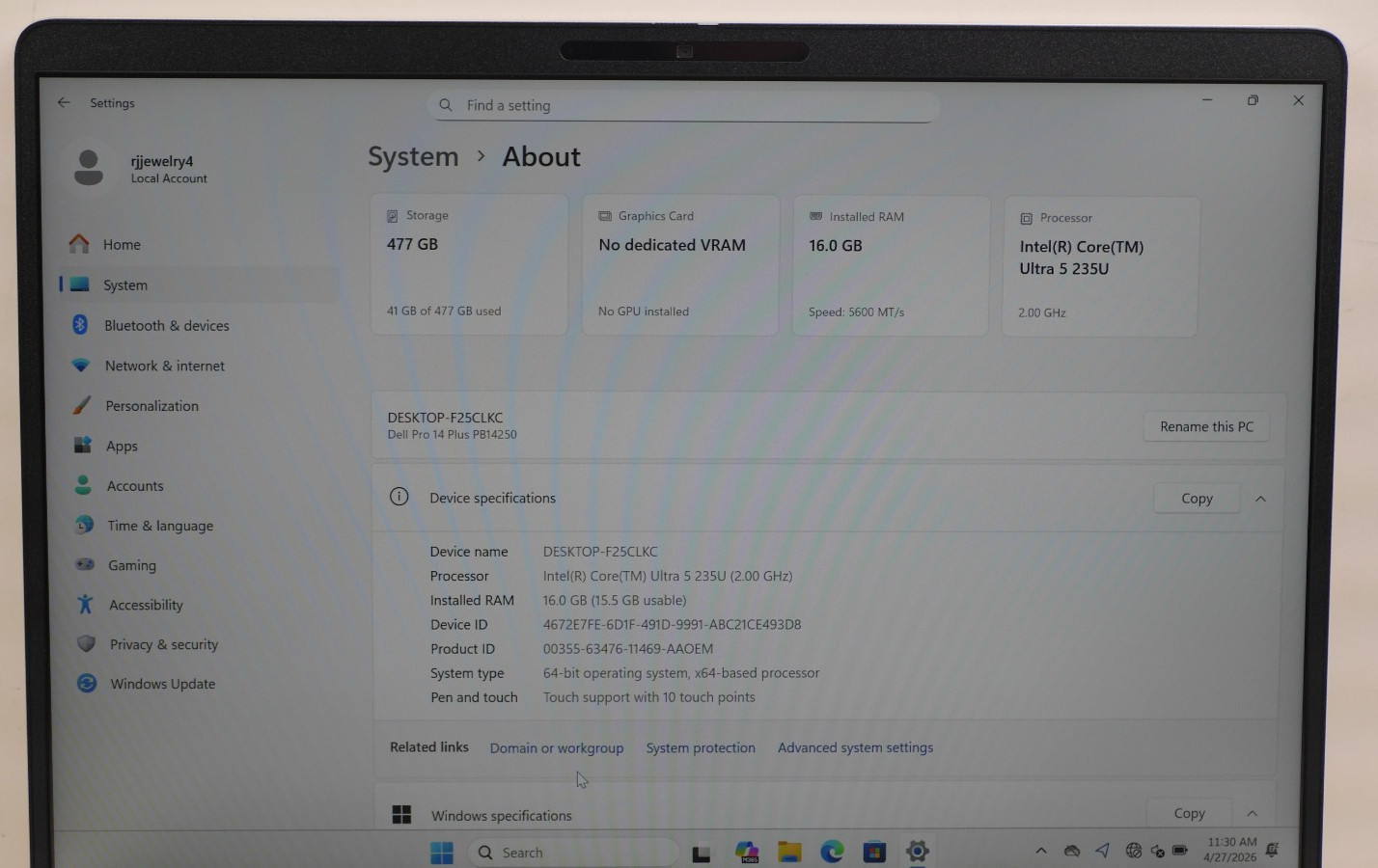Select the Device ID value text
This screenshot has height=868, width=1378.
click(672, 624)
